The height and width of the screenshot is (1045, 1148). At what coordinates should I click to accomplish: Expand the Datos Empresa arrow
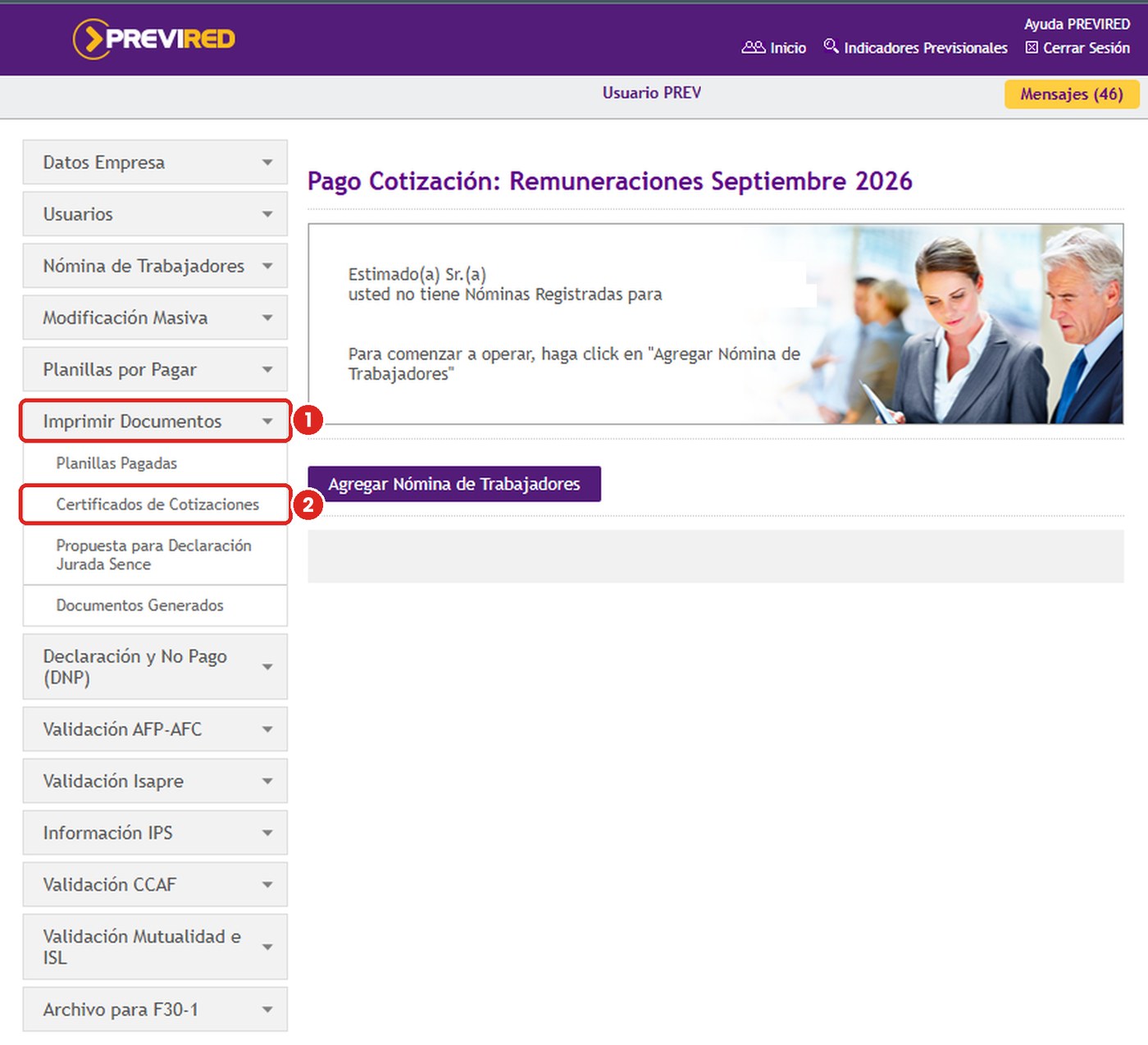[x=267, y=162]
